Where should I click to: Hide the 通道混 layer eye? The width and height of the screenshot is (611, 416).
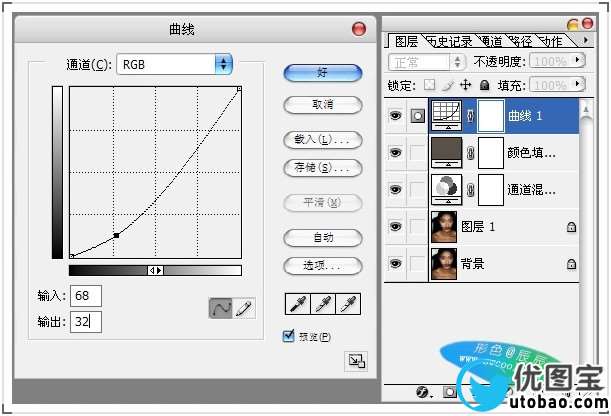[396, 190]
